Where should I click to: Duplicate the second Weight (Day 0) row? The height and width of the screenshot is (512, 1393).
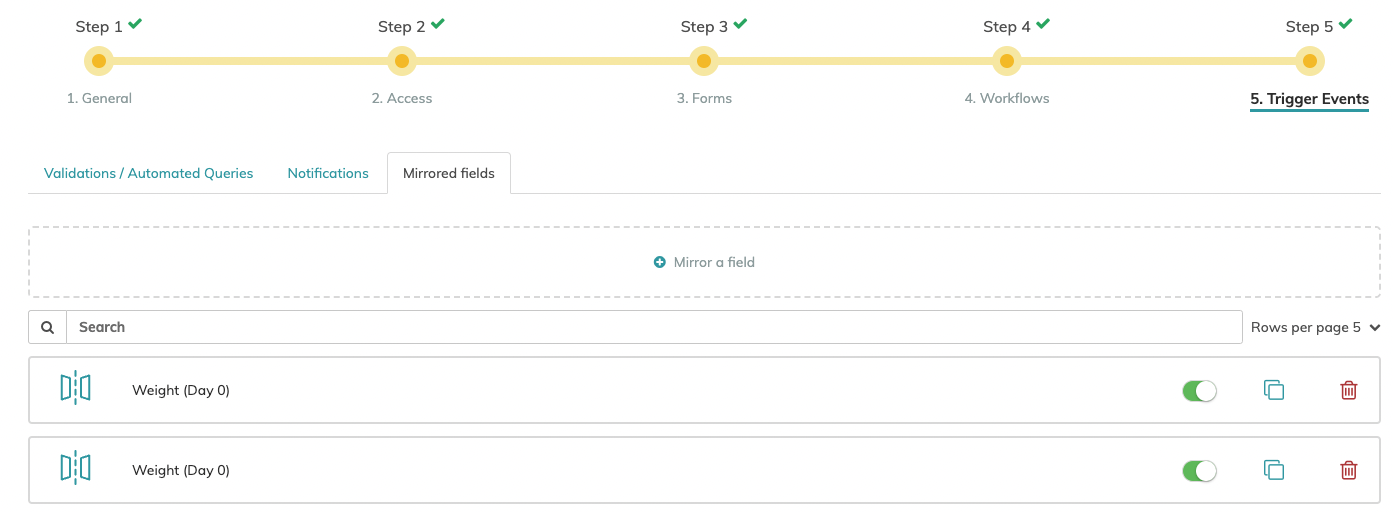1273,470
